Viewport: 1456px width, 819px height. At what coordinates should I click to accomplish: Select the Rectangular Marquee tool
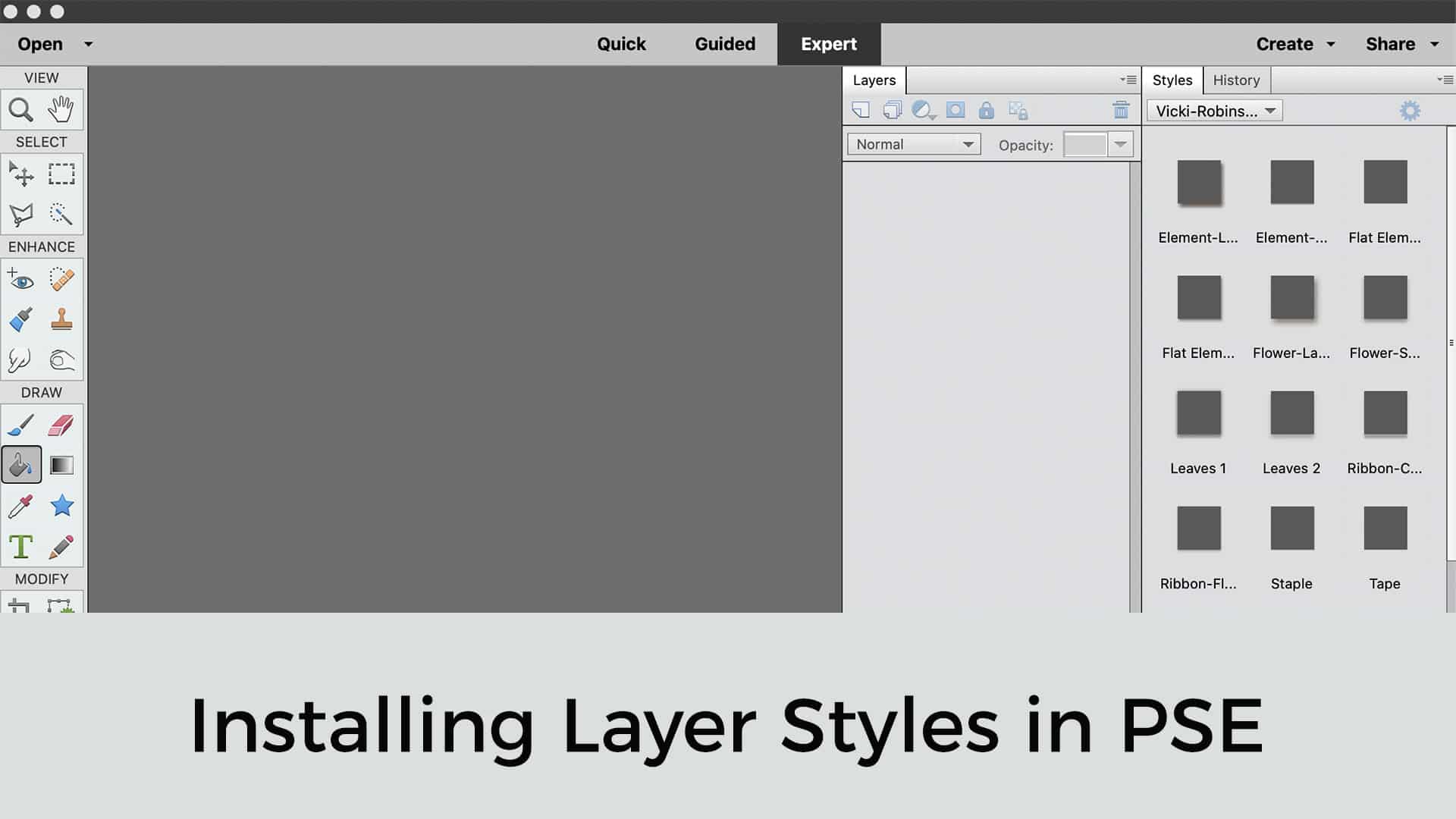pos(61,174)
